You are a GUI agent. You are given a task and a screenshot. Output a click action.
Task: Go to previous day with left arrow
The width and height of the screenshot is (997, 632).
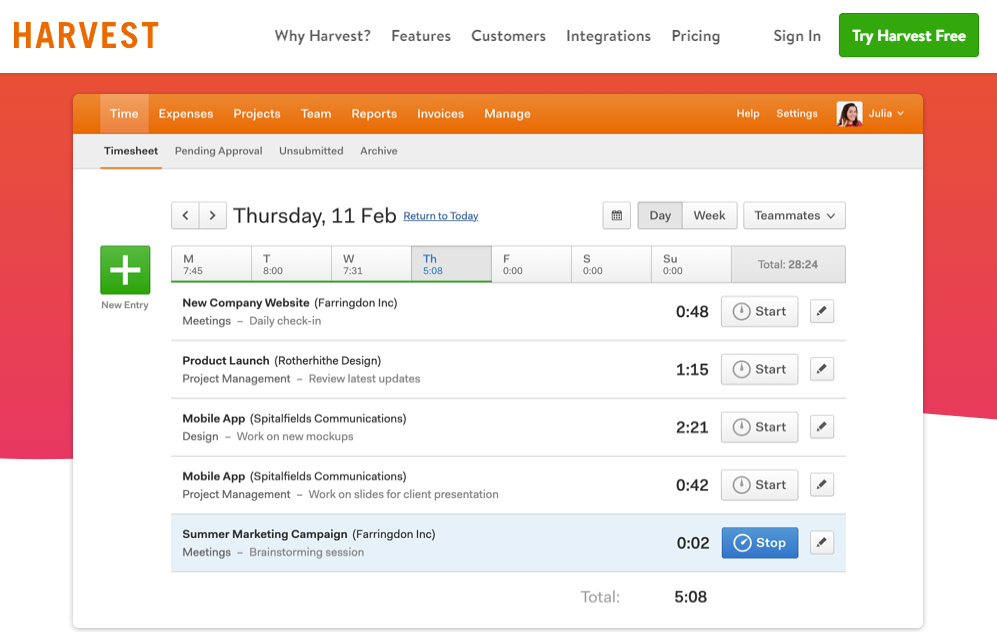185,216
